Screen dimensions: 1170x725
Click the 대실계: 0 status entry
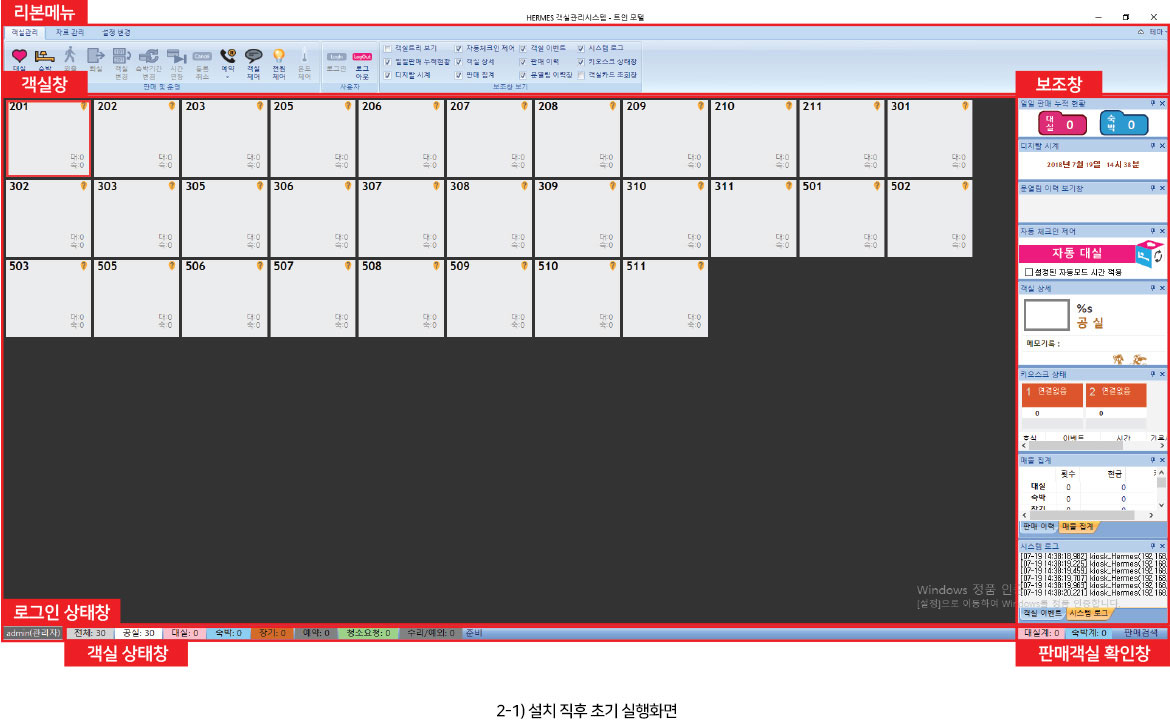1042,633
